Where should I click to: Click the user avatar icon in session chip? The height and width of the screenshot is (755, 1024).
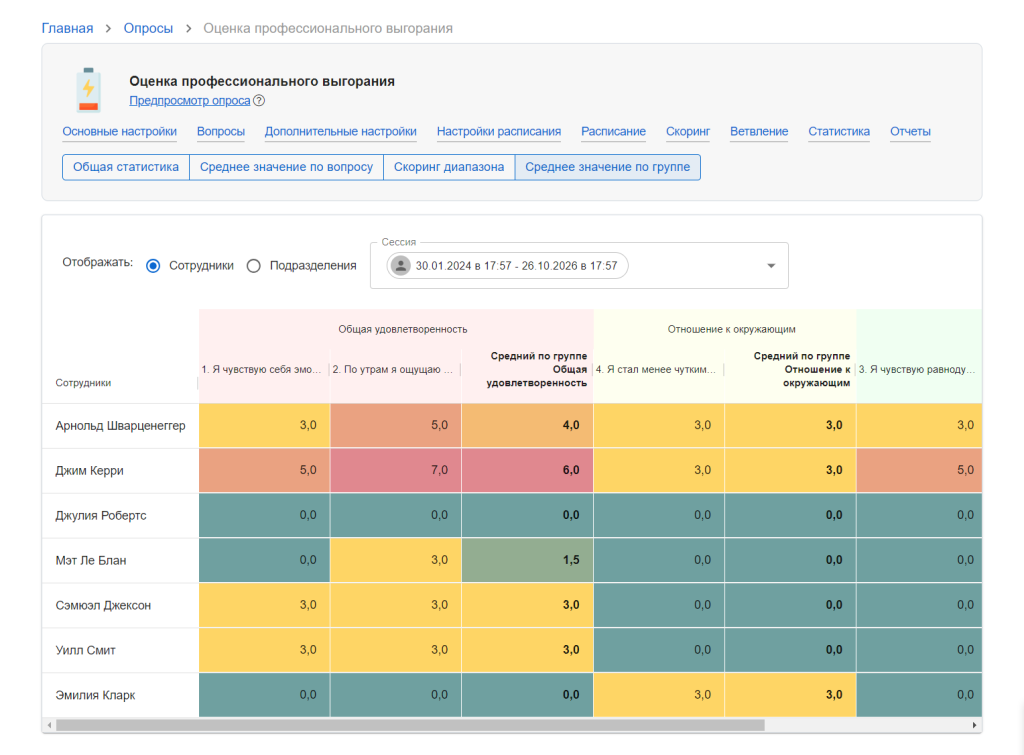coord(401,266)
